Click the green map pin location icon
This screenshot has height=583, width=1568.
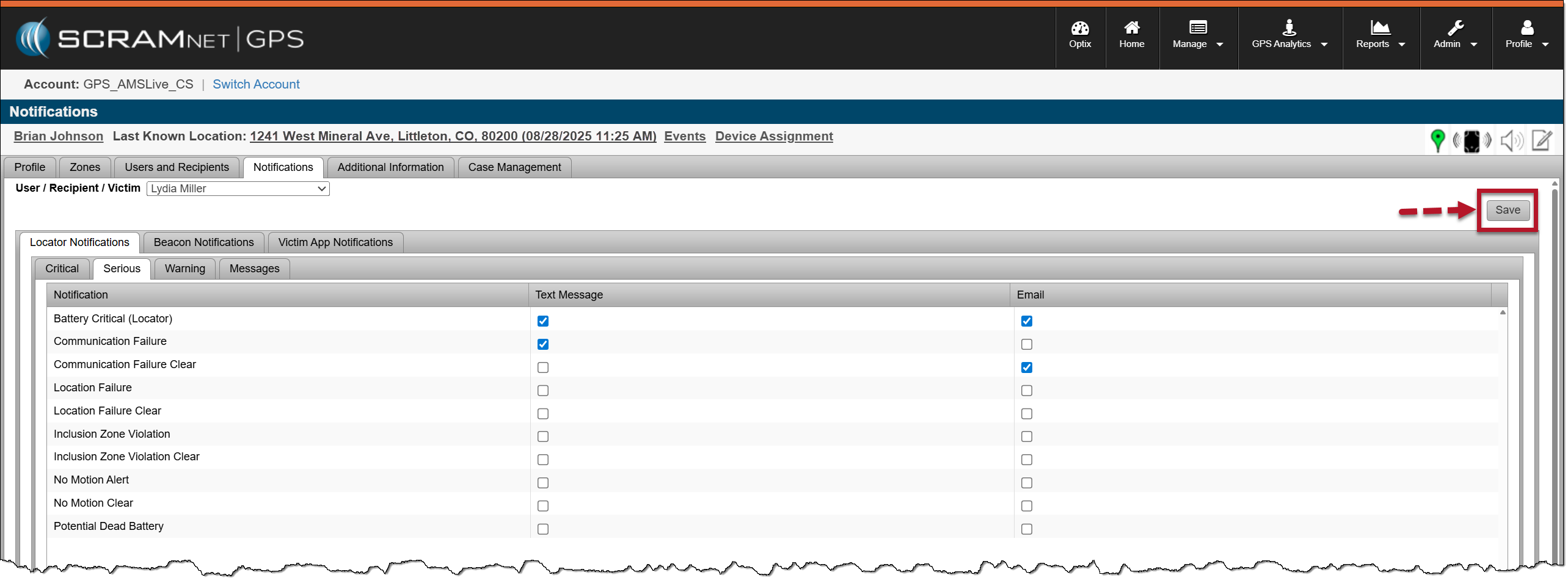(1437, 140)
